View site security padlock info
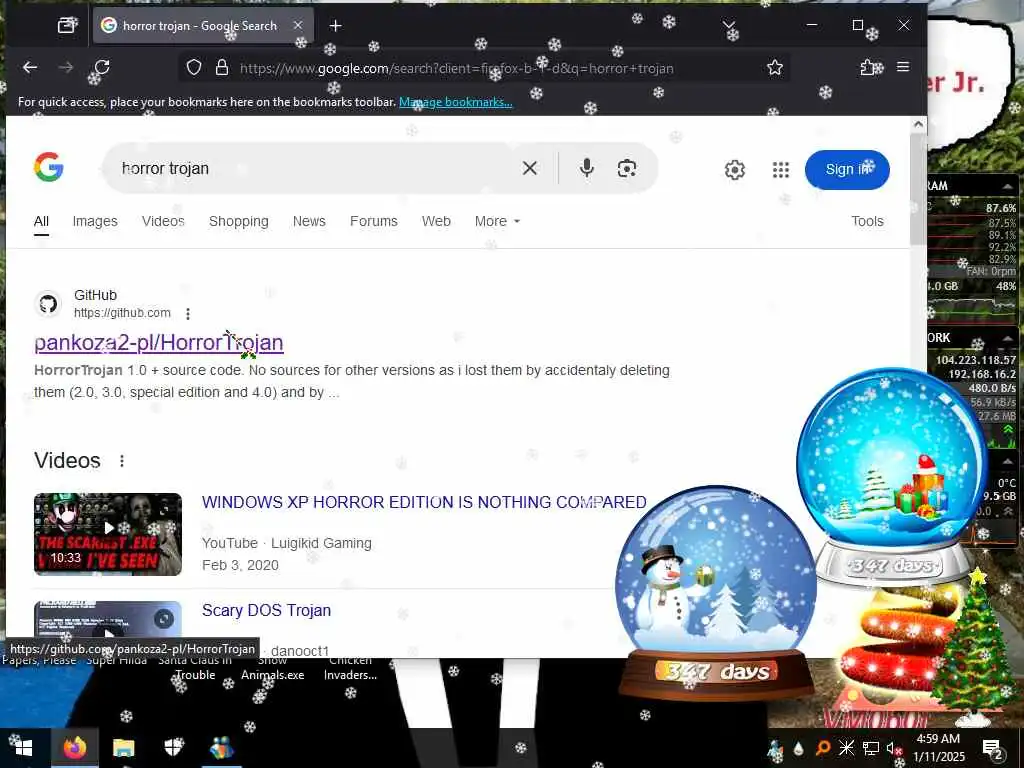 pos(222,67)
